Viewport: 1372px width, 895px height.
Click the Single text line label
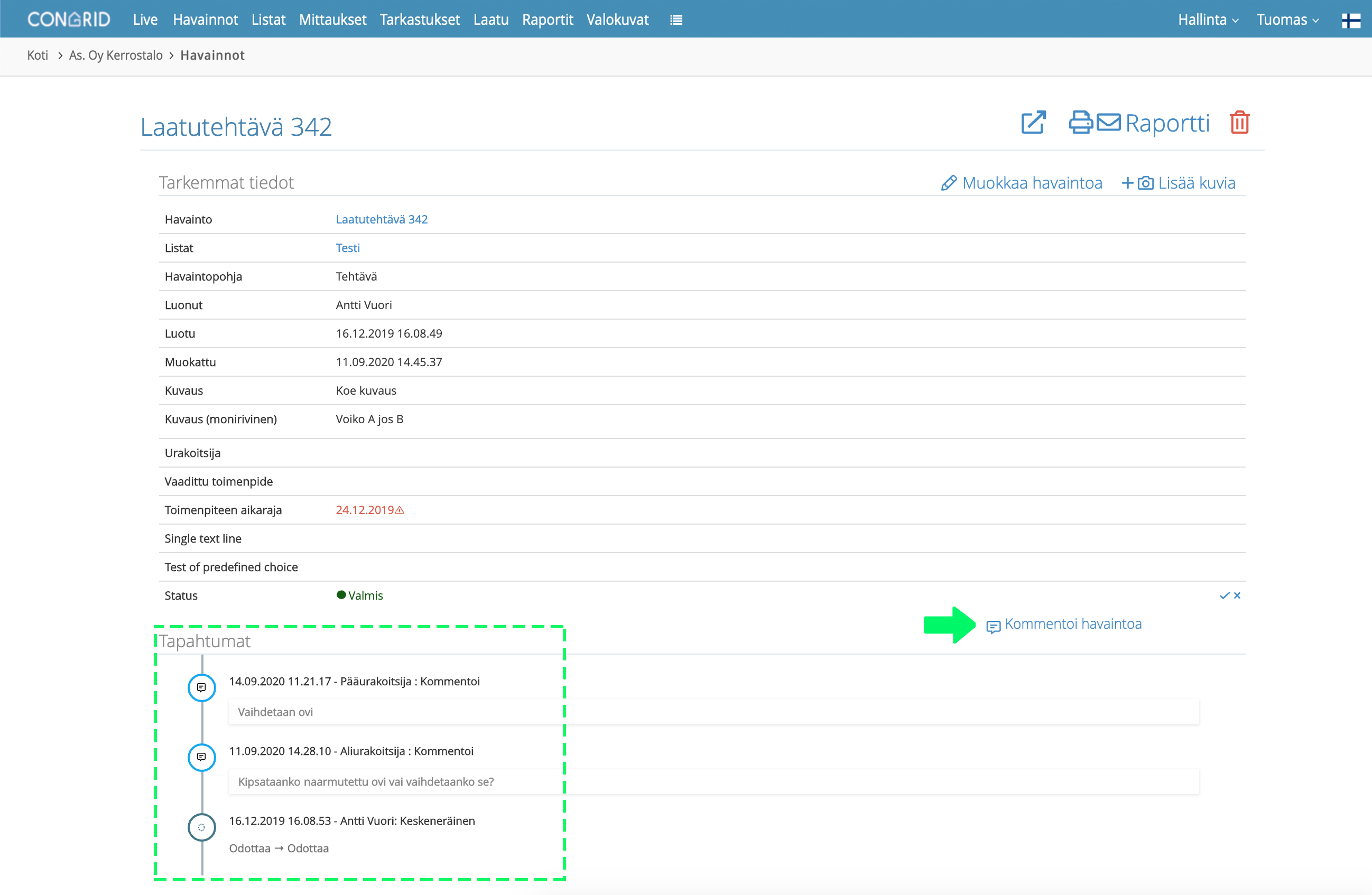click(x=203, y=538)
